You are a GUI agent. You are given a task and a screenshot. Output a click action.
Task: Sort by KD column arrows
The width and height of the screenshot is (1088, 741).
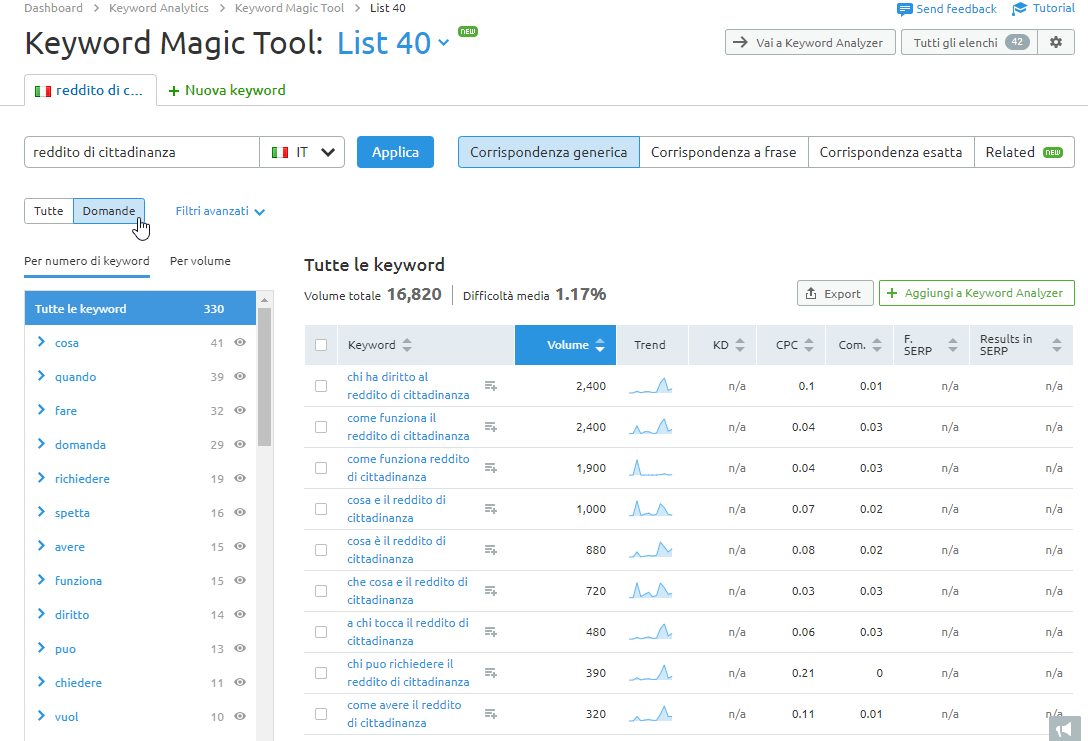(740, 345)
